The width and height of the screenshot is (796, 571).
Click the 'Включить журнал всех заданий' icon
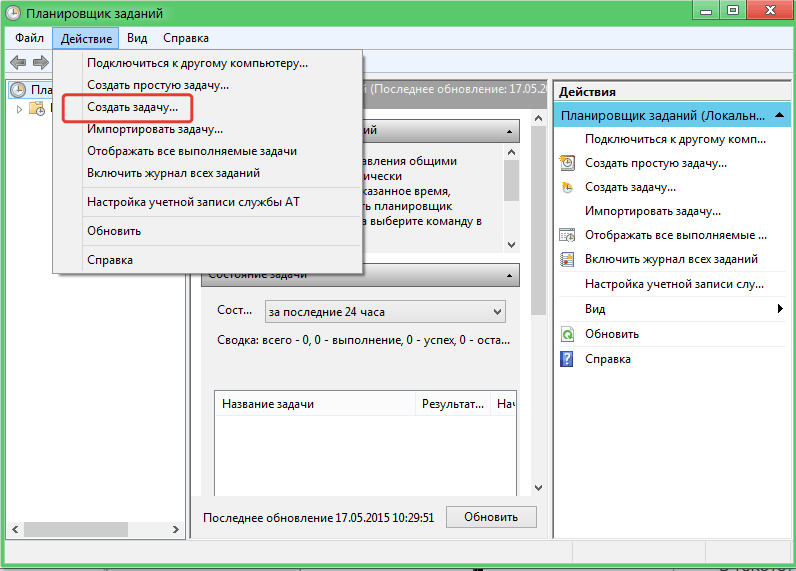(x=567, y=259)
